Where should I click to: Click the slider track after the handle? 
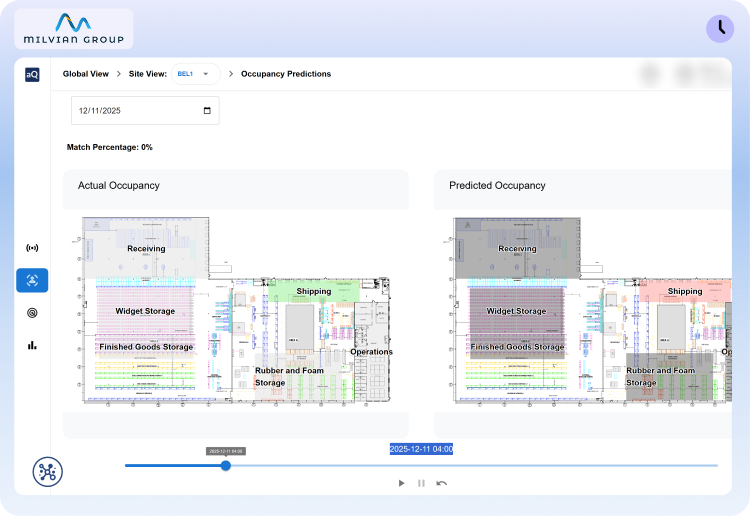click(x=474, y=465)
